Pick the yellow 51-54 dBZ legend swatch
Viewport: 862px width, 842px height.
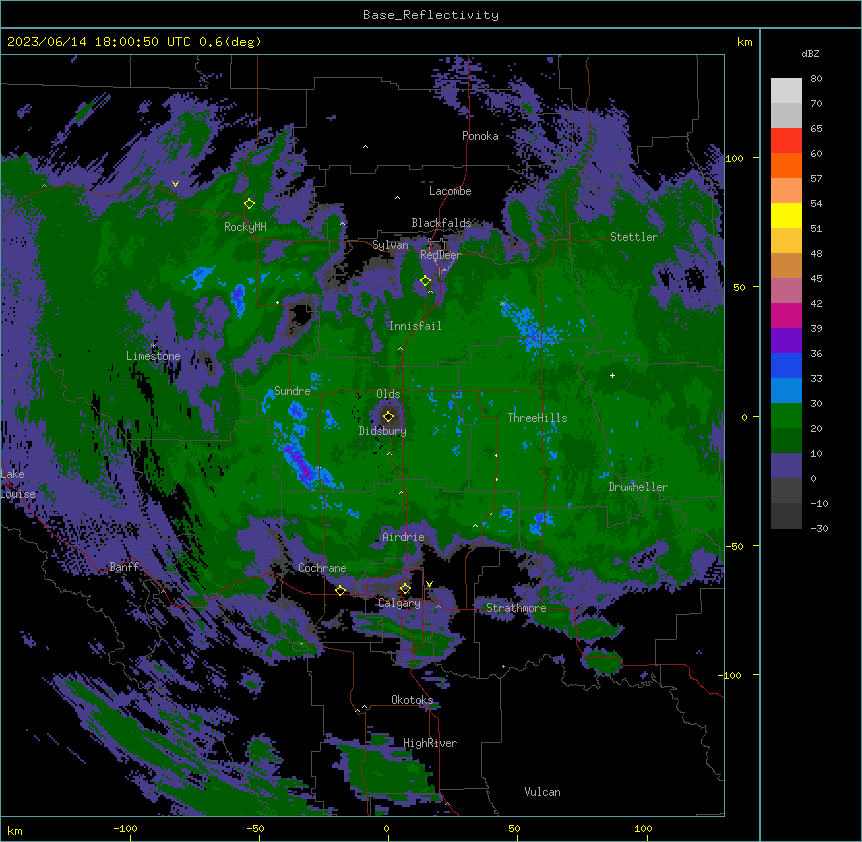pyautogui.click(x=786, y=215)
